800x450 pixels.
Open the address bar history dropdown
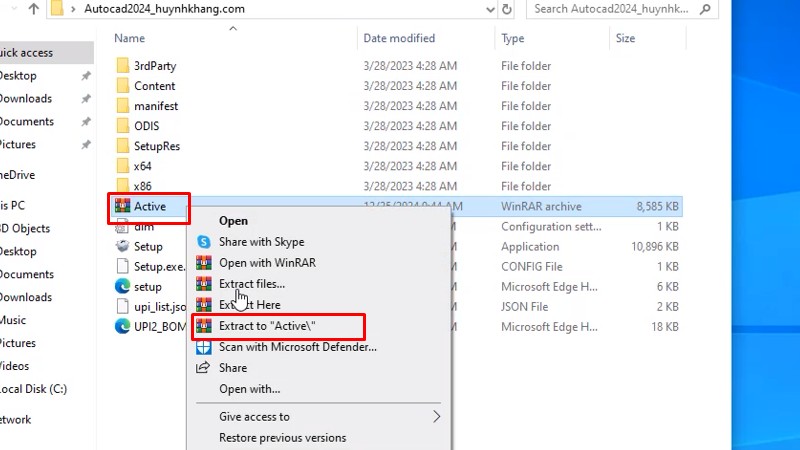point(484,9)
